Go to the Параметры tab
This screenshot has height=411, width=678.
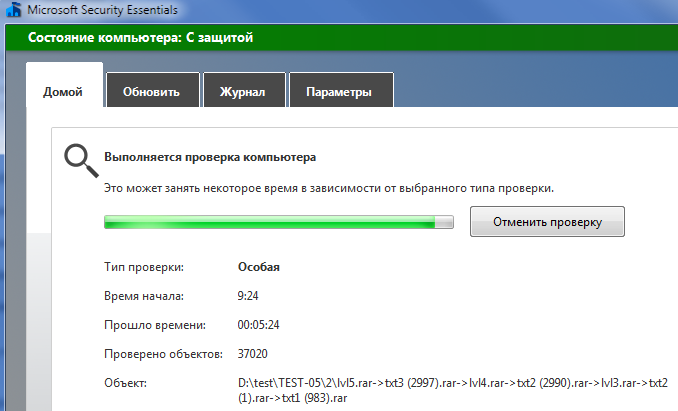tap(341, 90)
